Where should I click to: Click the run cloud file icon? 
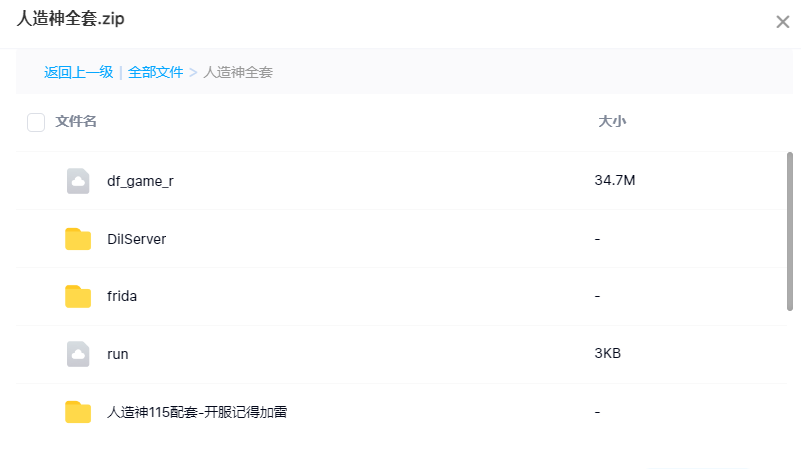coord(78,354)
